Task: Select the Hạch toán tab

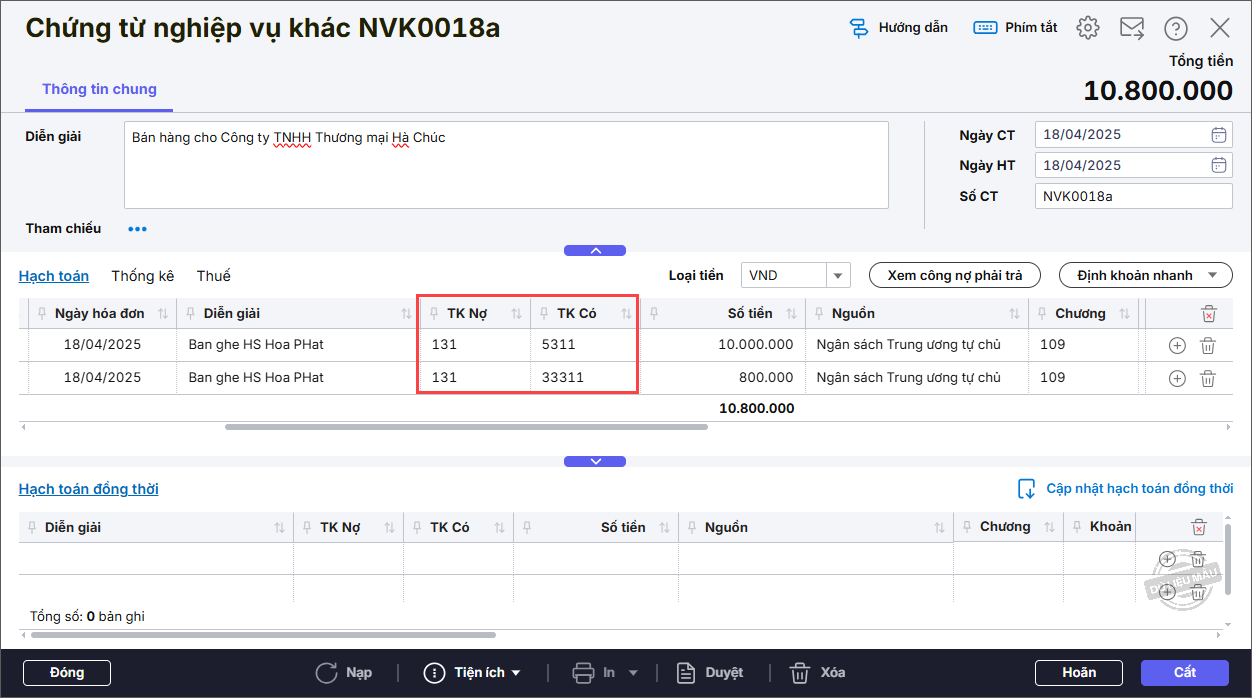Action: coord(54,276)
